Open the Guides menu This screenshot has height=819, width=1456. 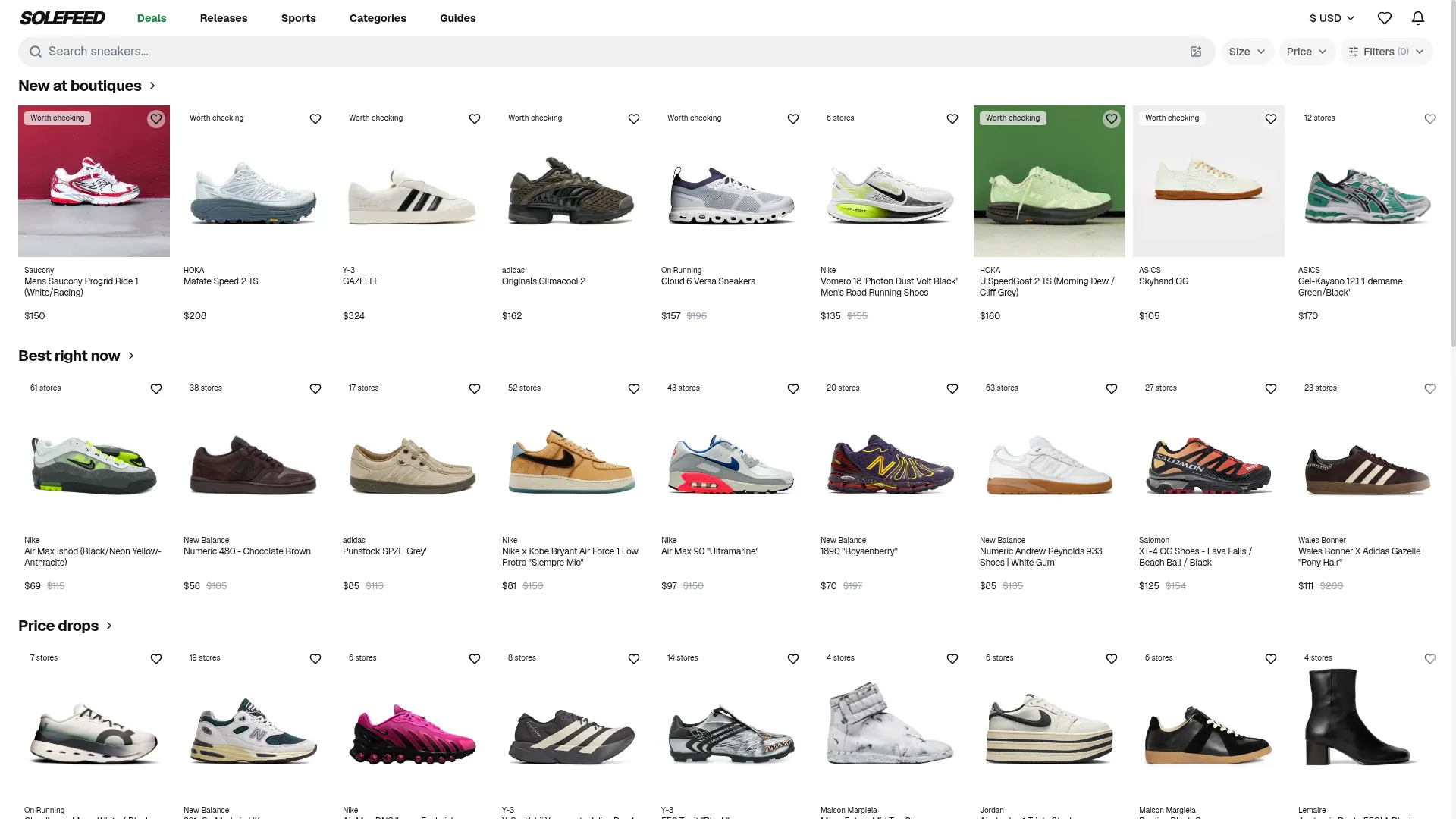458,18
